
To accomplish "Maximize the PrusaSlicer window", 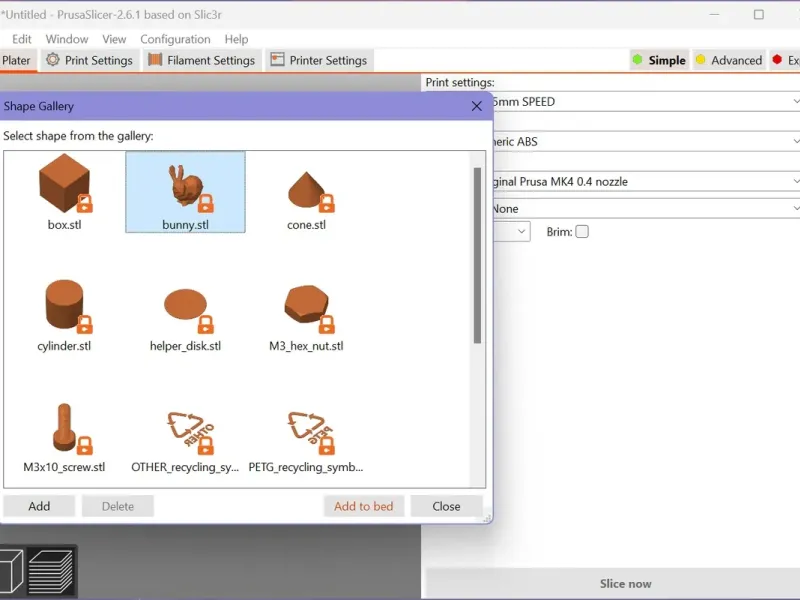I will (x=759, y=15).
